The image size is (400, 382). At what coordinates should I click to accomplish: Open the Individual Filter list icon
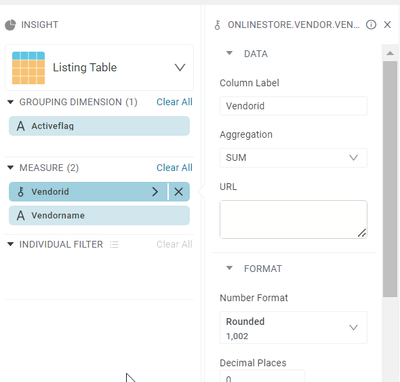tap(114, 245)
